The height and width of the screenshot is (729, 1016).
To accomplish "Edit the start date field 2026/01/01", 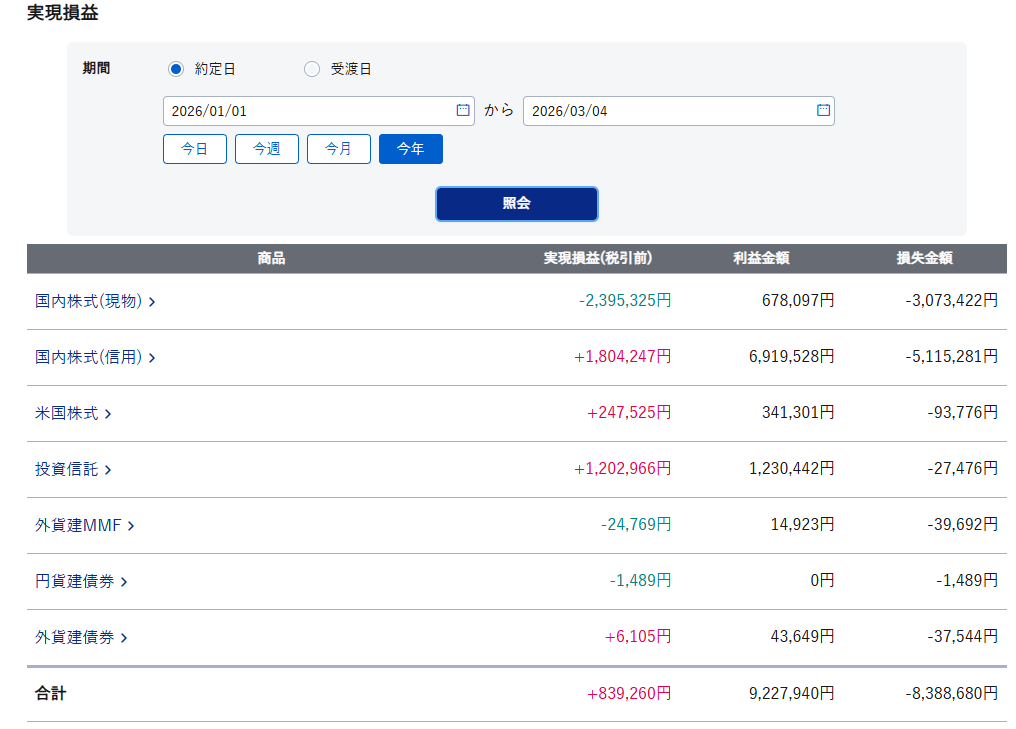I will tap(305, 111).
